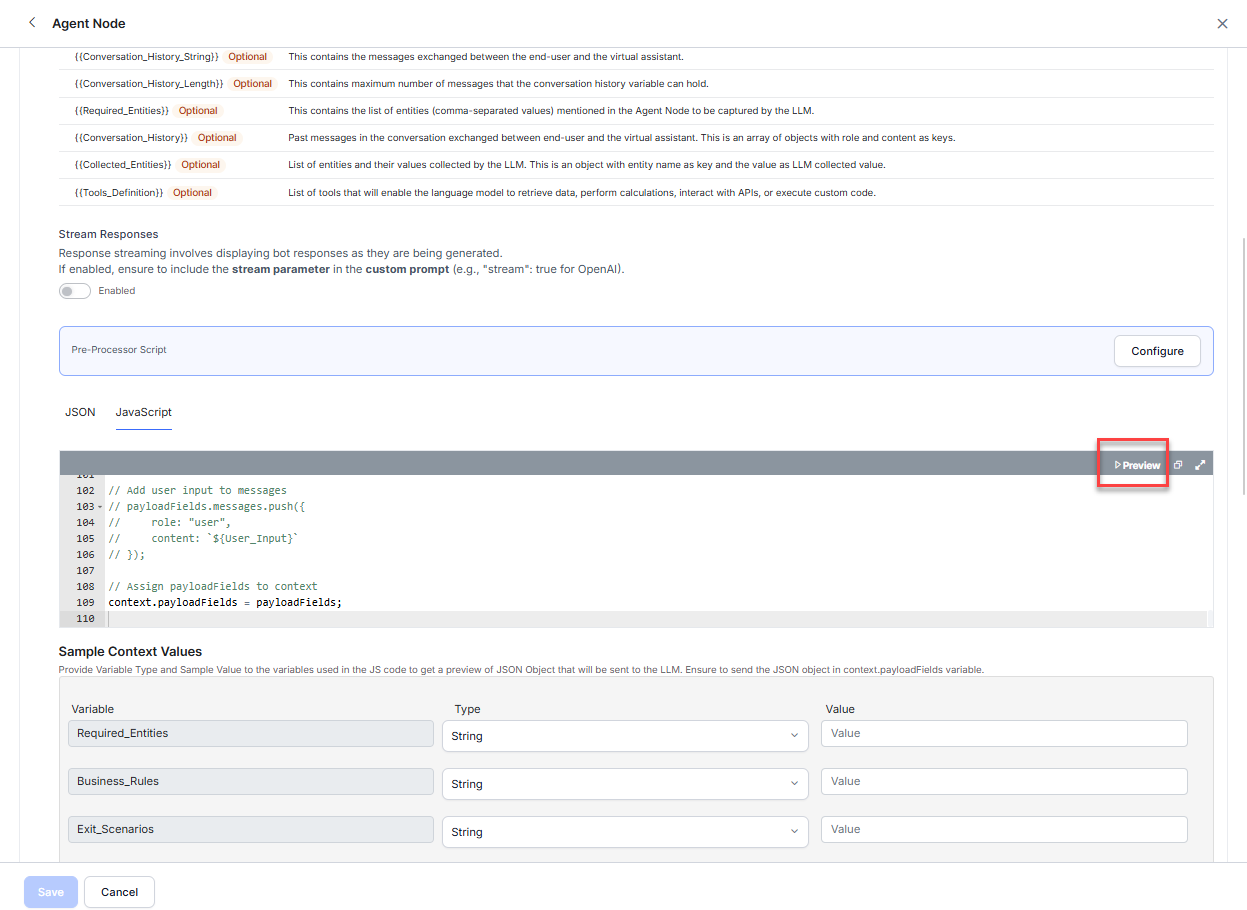Click the Value field for Business_Rules
Viewport: 1247px width, 910px height.
pos(1003,781)
